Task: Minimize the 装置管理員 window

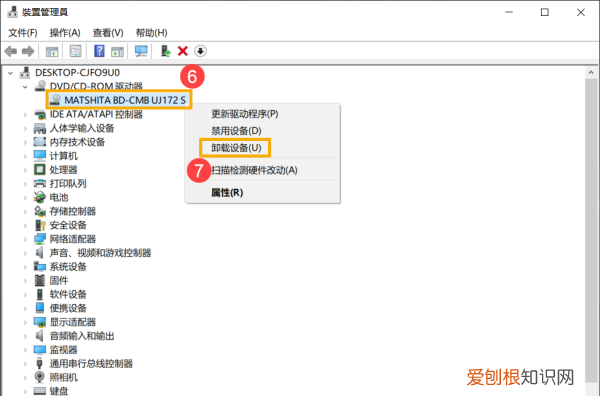Action: [x=509, y=12]
